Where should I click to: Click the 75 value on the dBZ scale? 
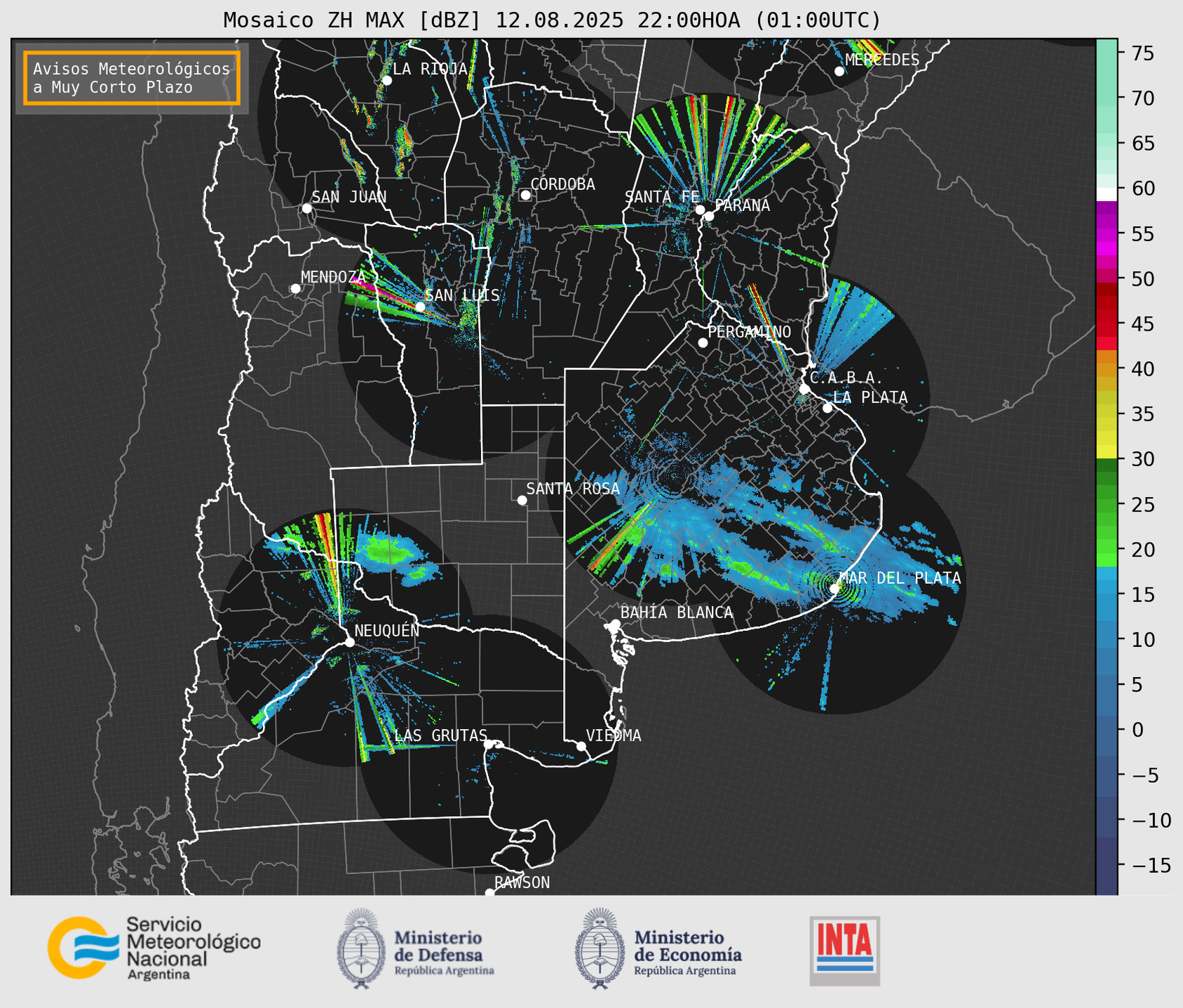1143,53
